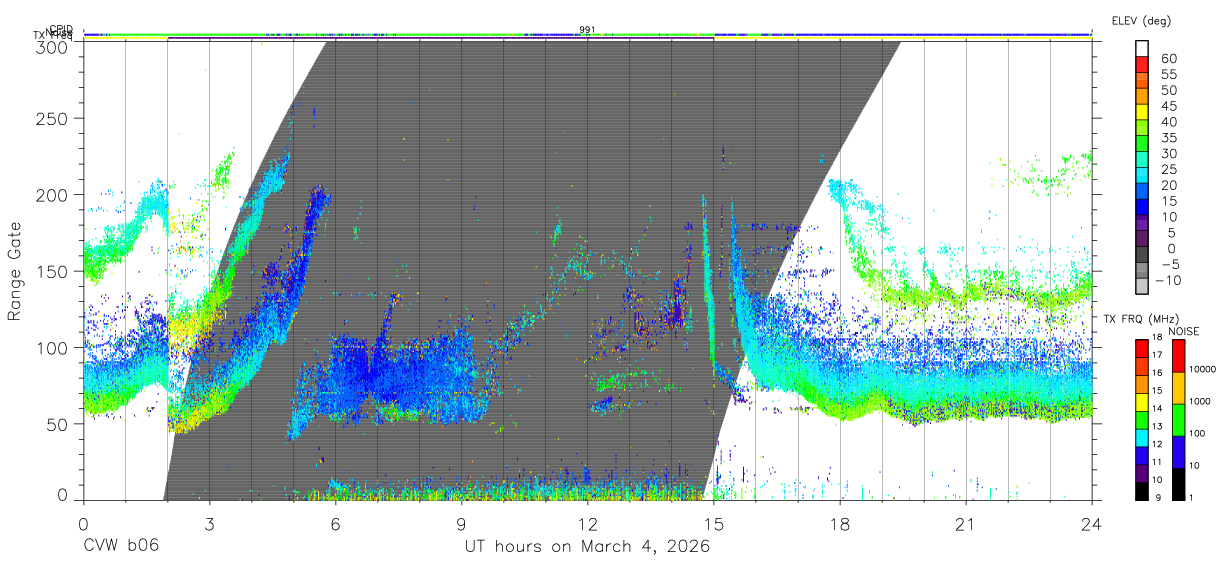This screenshot has height=567, width=1228.
Task: Click the 40 value on the ELEV scale
Action: click(1169, 122)
